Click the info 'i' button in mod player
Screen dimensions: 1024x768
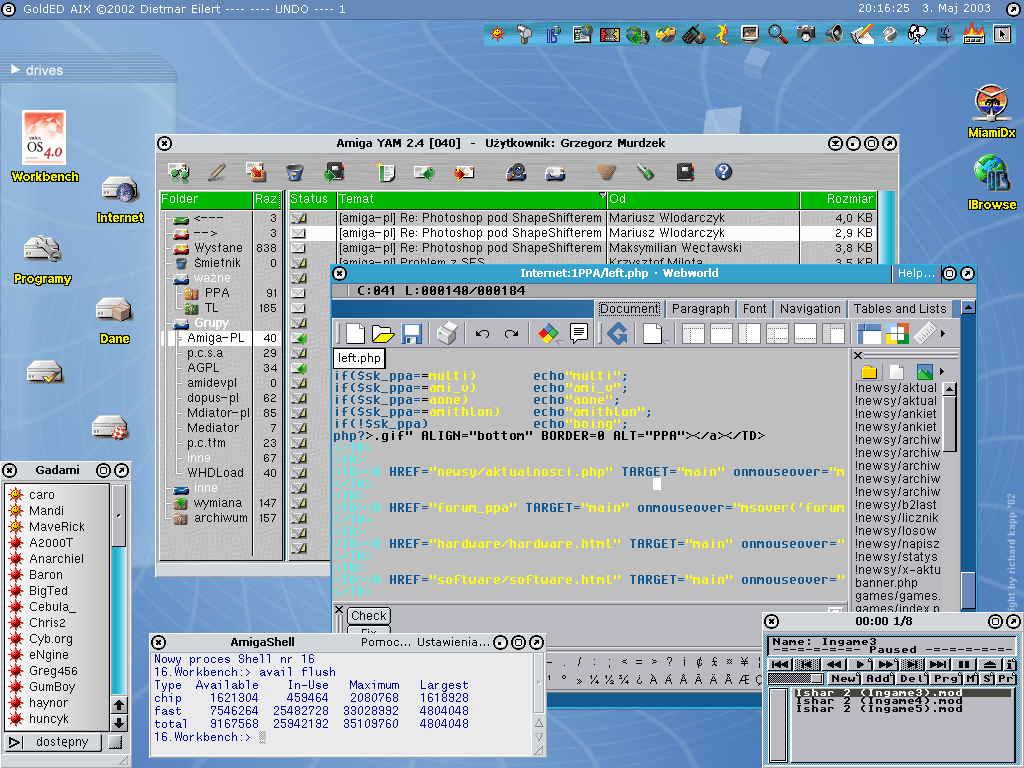[x=1010, y=664]
